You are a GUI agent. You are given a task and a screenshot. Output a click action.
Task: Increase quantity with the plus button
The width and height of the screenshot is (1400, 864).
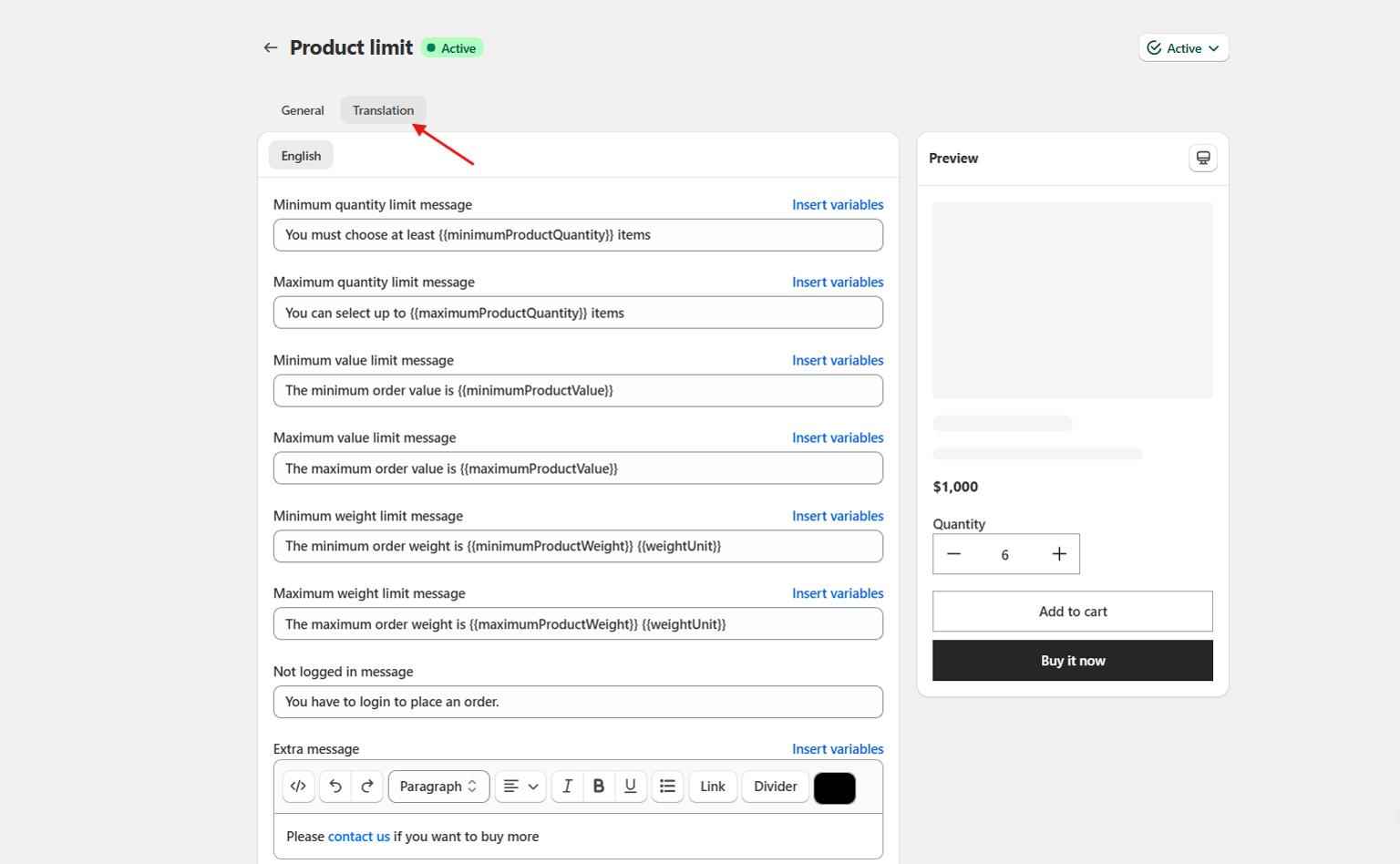point(1059,554)
